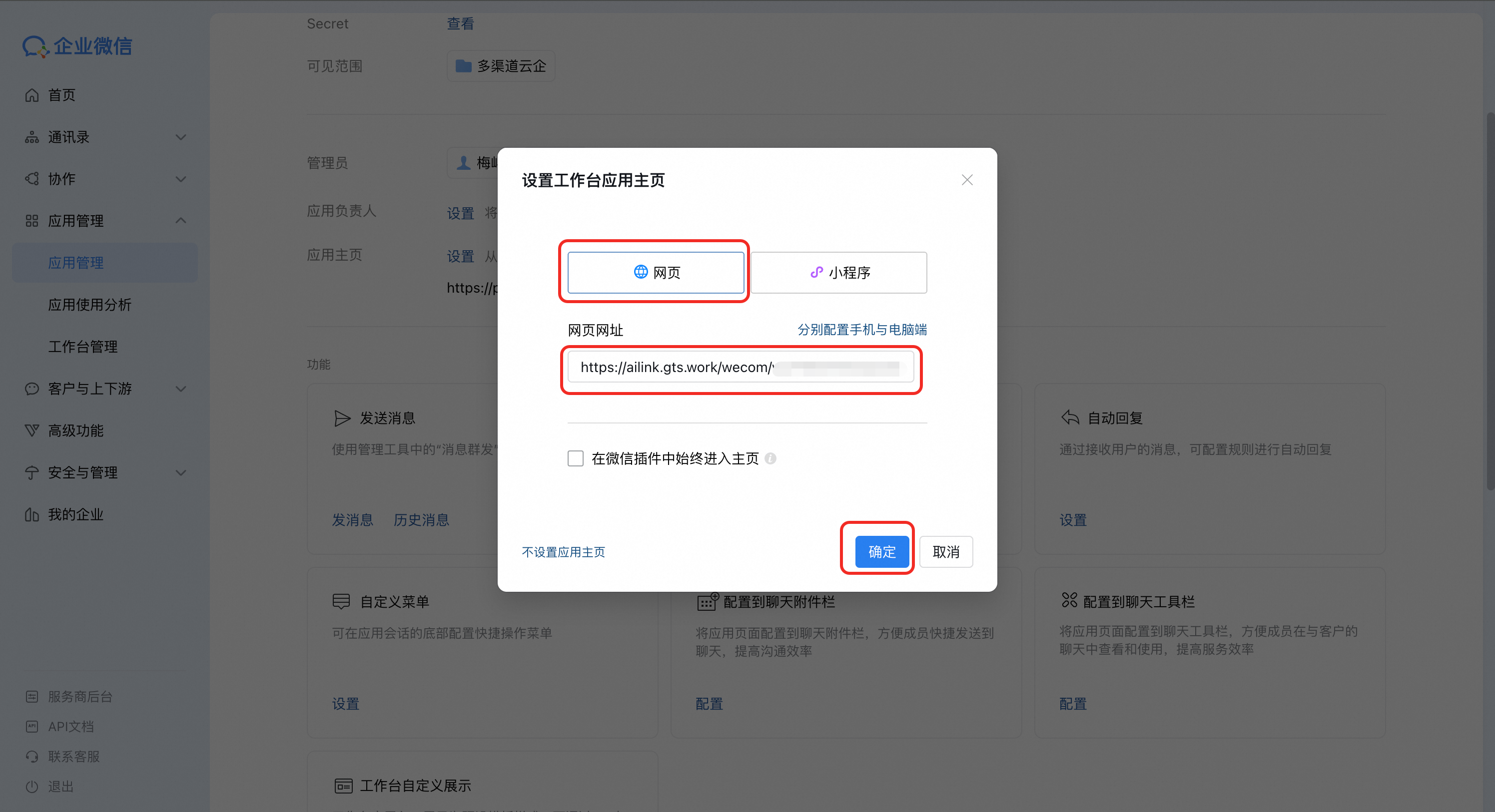Open 应用使用分析 submenu item
This screenshot has height=812, width=1495.
coord(90,305)
